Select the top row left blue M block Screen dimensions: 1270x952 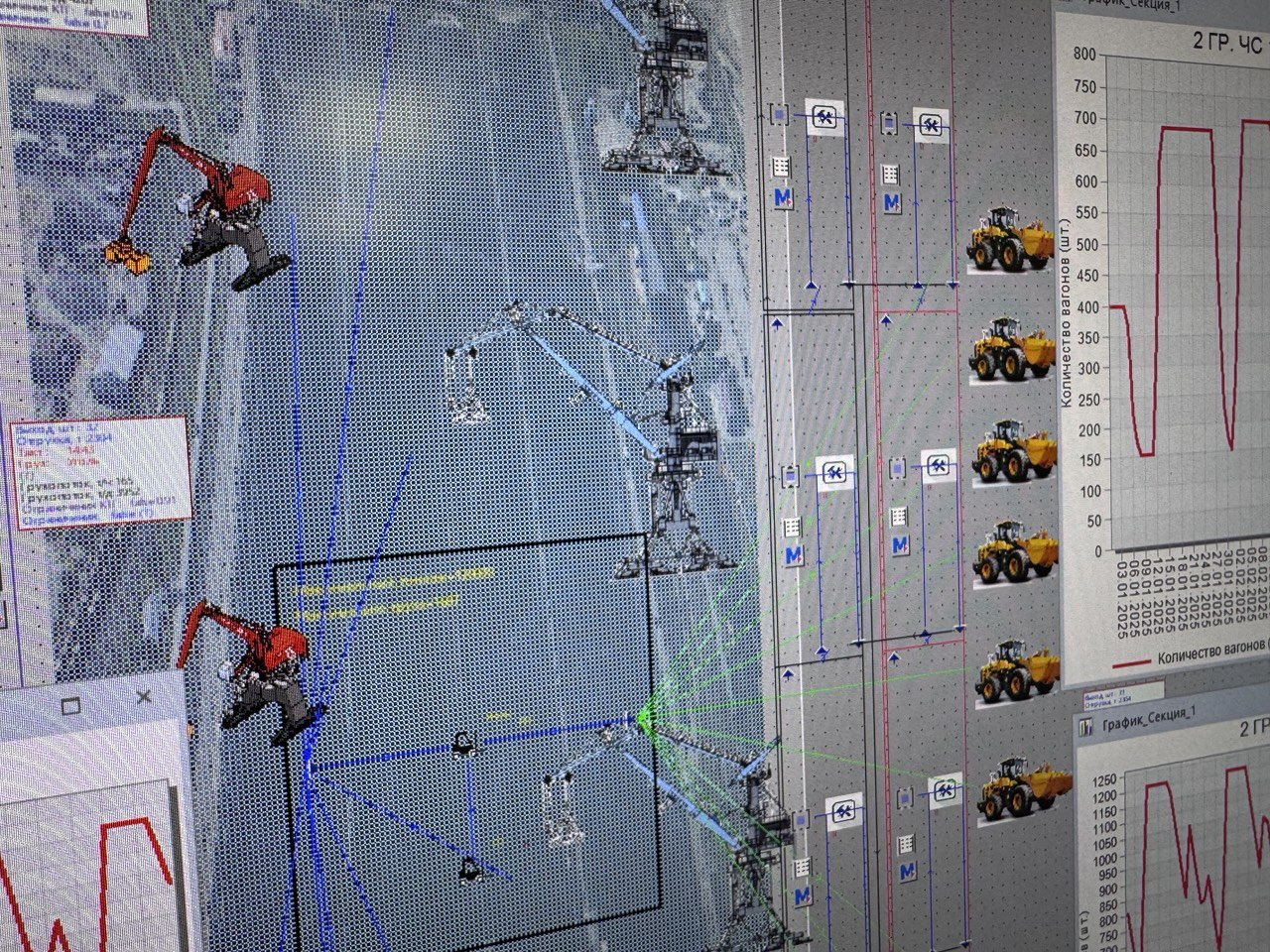[783, 199]
